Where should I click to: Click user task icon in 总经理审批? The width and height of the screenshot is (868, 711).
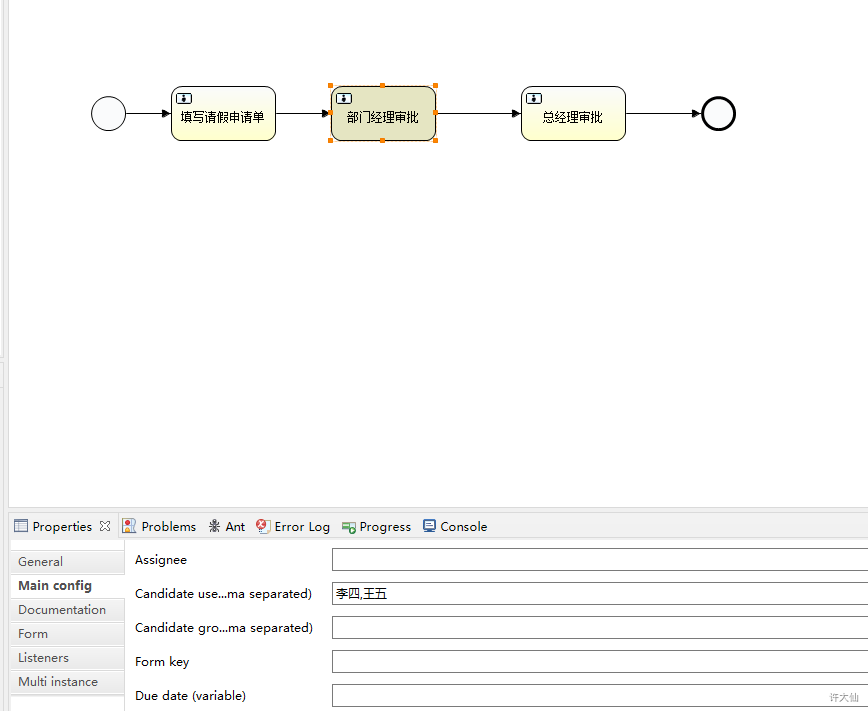click(534, 99)
